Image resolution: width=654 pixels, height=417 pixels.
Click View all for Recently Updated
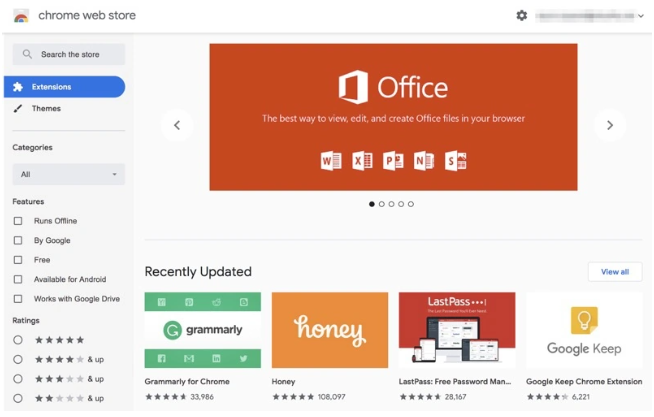pos(615,272)
